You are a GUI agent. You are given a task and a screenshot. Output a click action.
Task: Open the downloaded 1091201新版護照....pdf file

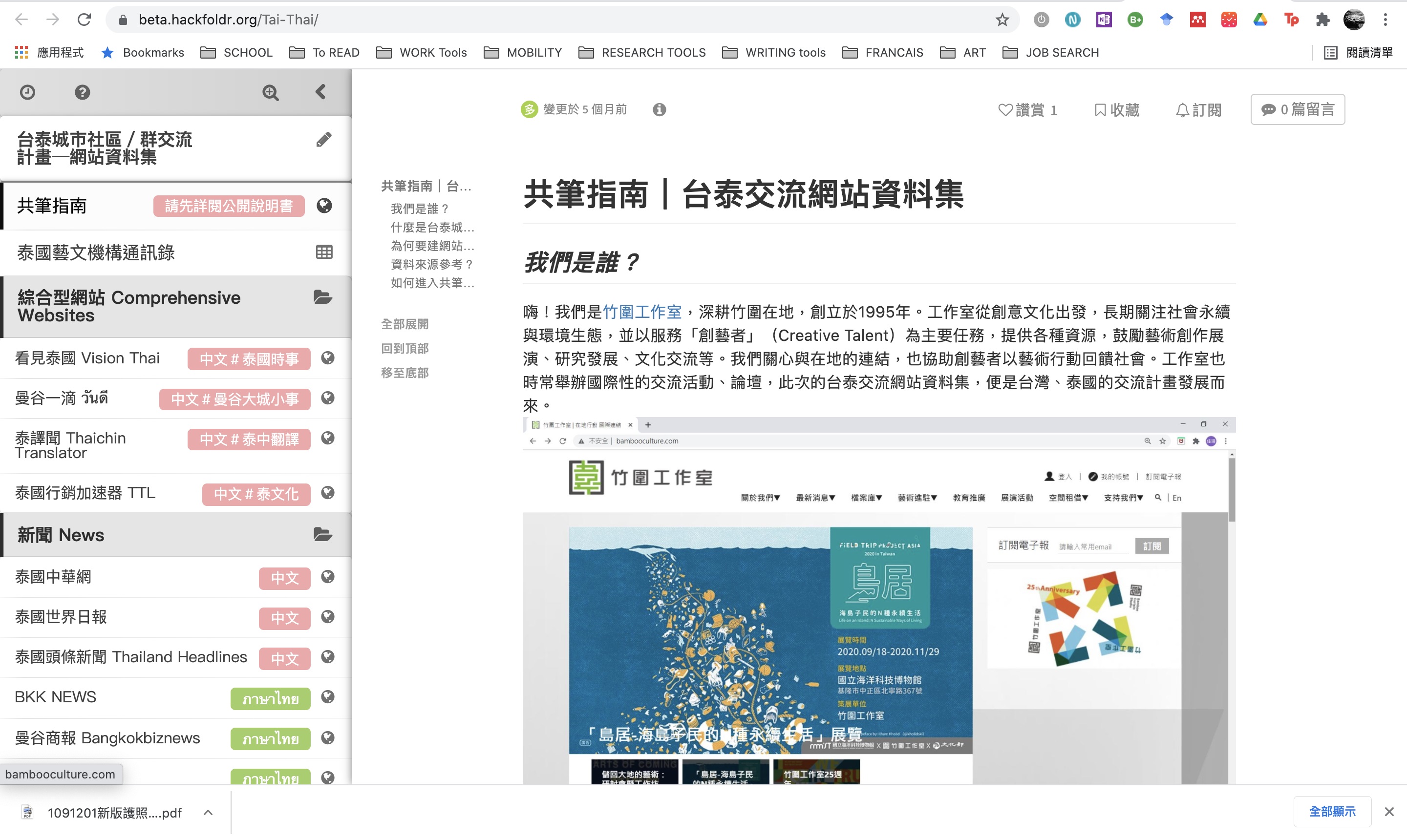tap(102, 813)
